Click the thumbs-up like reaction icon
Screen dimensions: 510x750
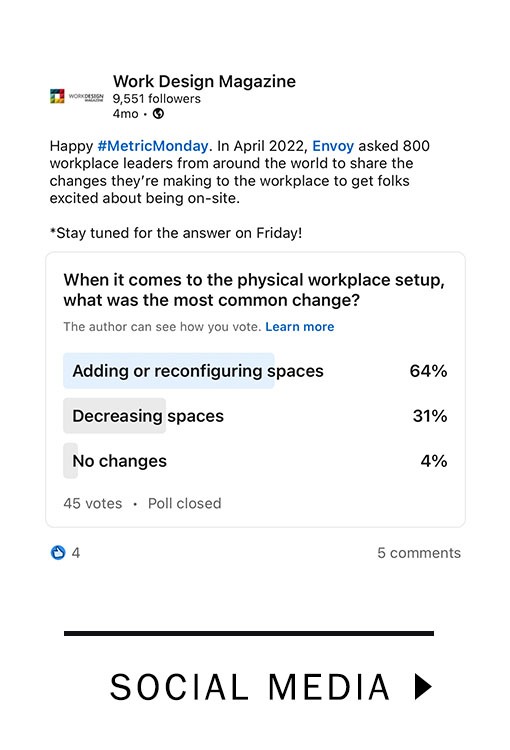tap(58, 552)
